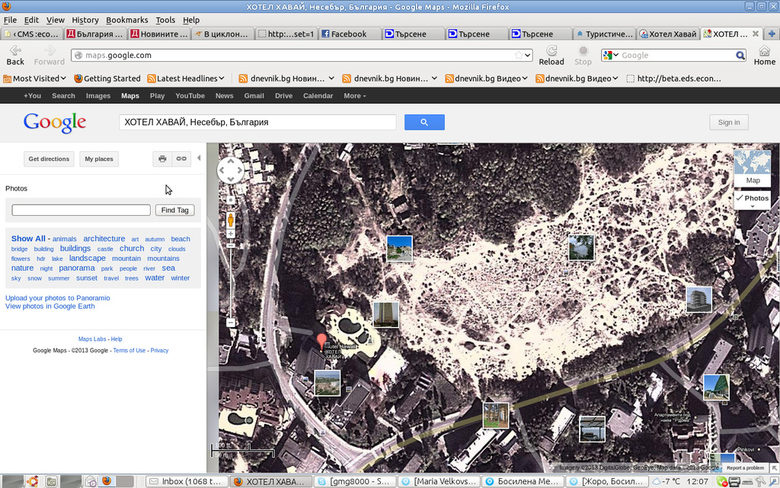The width and height of the screenshot is (780, 488).
Task: Open the Getting Started bookmark
Action: pyautogui.click(x=106, y=79)
